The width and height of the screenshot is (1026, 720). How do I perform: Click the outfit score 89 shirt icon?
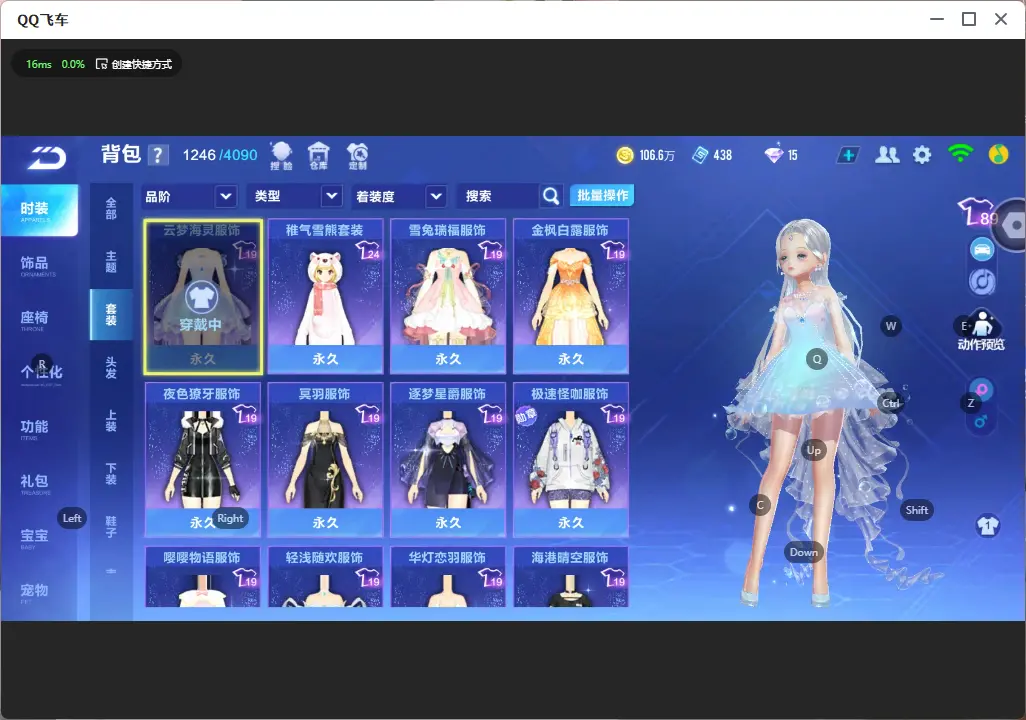977,211
